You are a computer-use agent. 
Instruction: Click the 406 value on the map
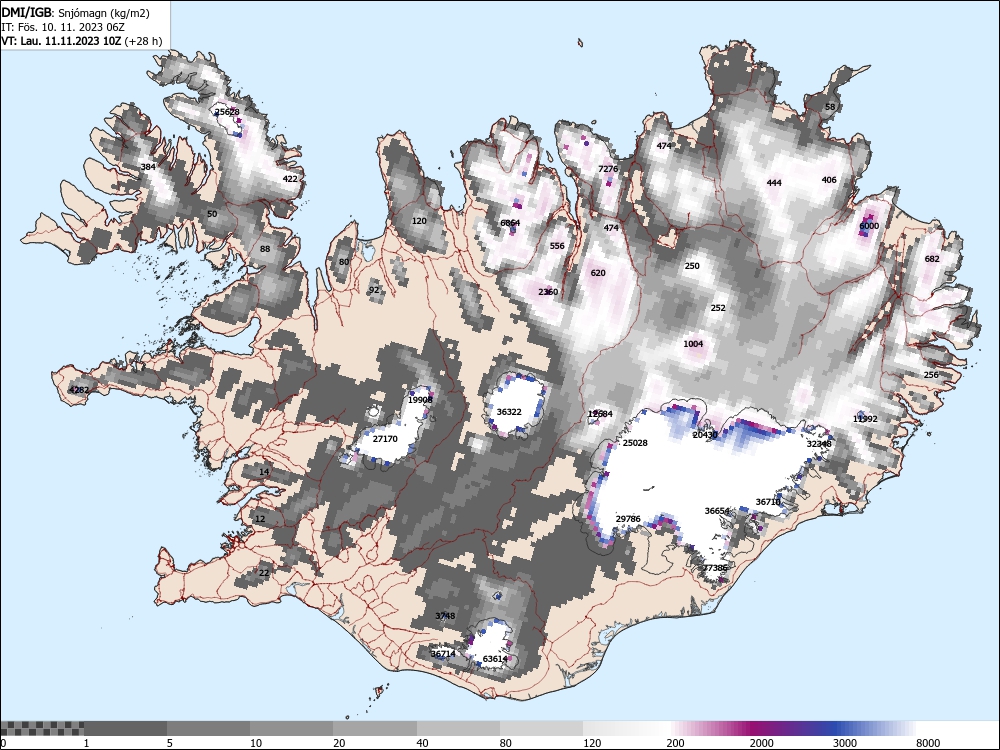[829, 180]
